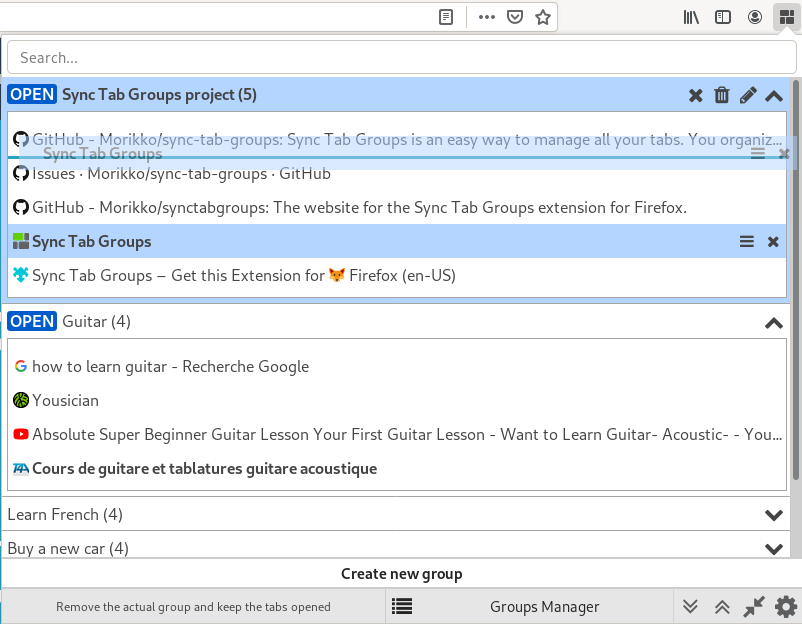Open settings gear icon in footer
The width and height of the screenshot is (802, 624).
[x=786, y=607]
